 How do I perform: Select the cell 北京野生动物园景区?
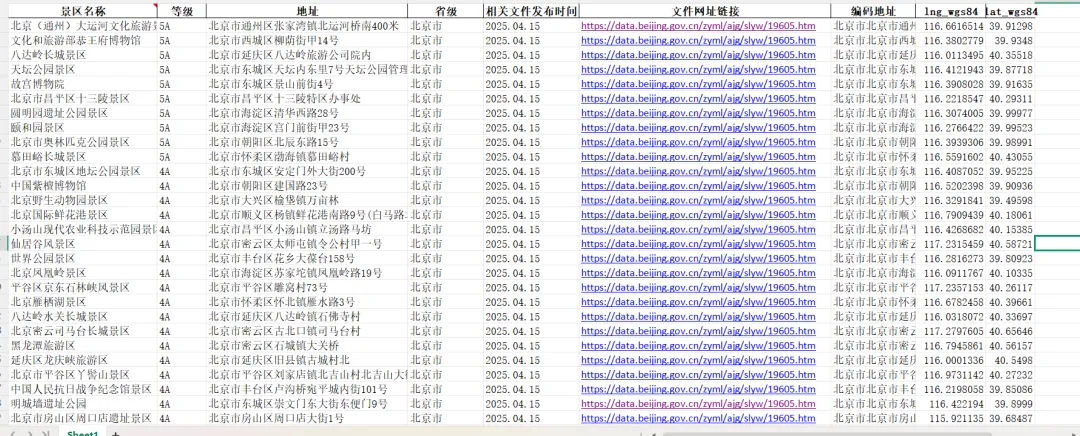coord(83,200)
